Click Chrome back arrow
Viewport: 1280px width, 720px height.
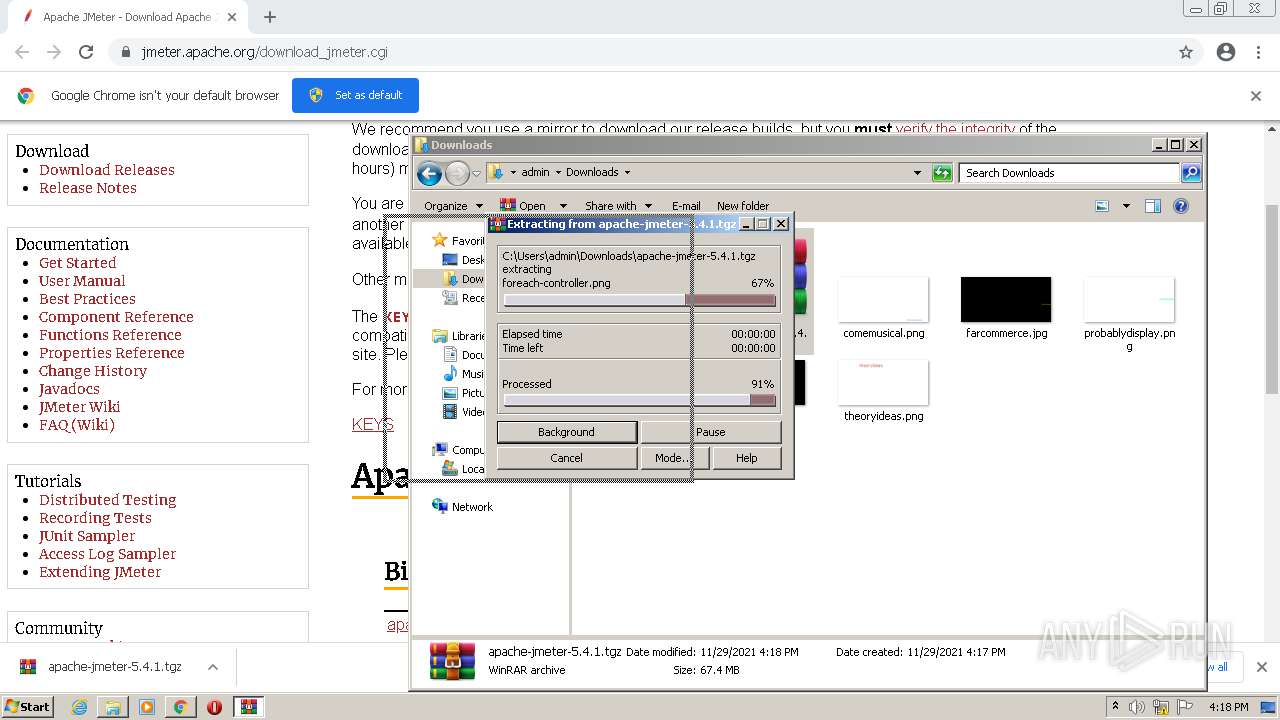22,52
